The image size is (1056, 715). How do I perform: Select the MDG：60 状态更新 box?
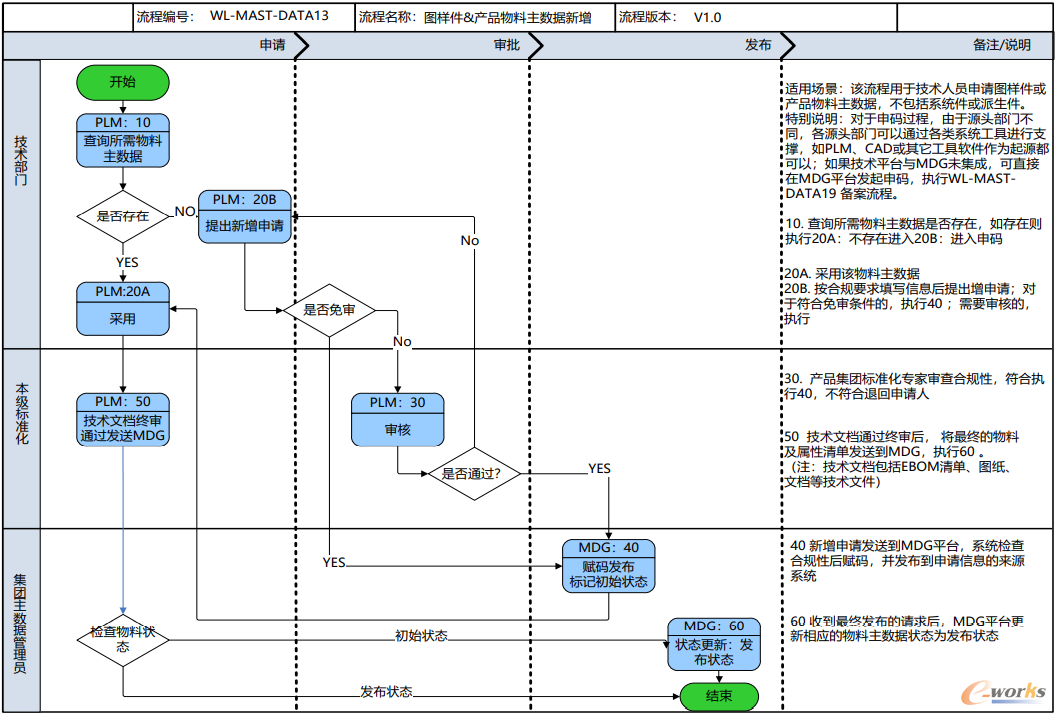coord(715,644)
